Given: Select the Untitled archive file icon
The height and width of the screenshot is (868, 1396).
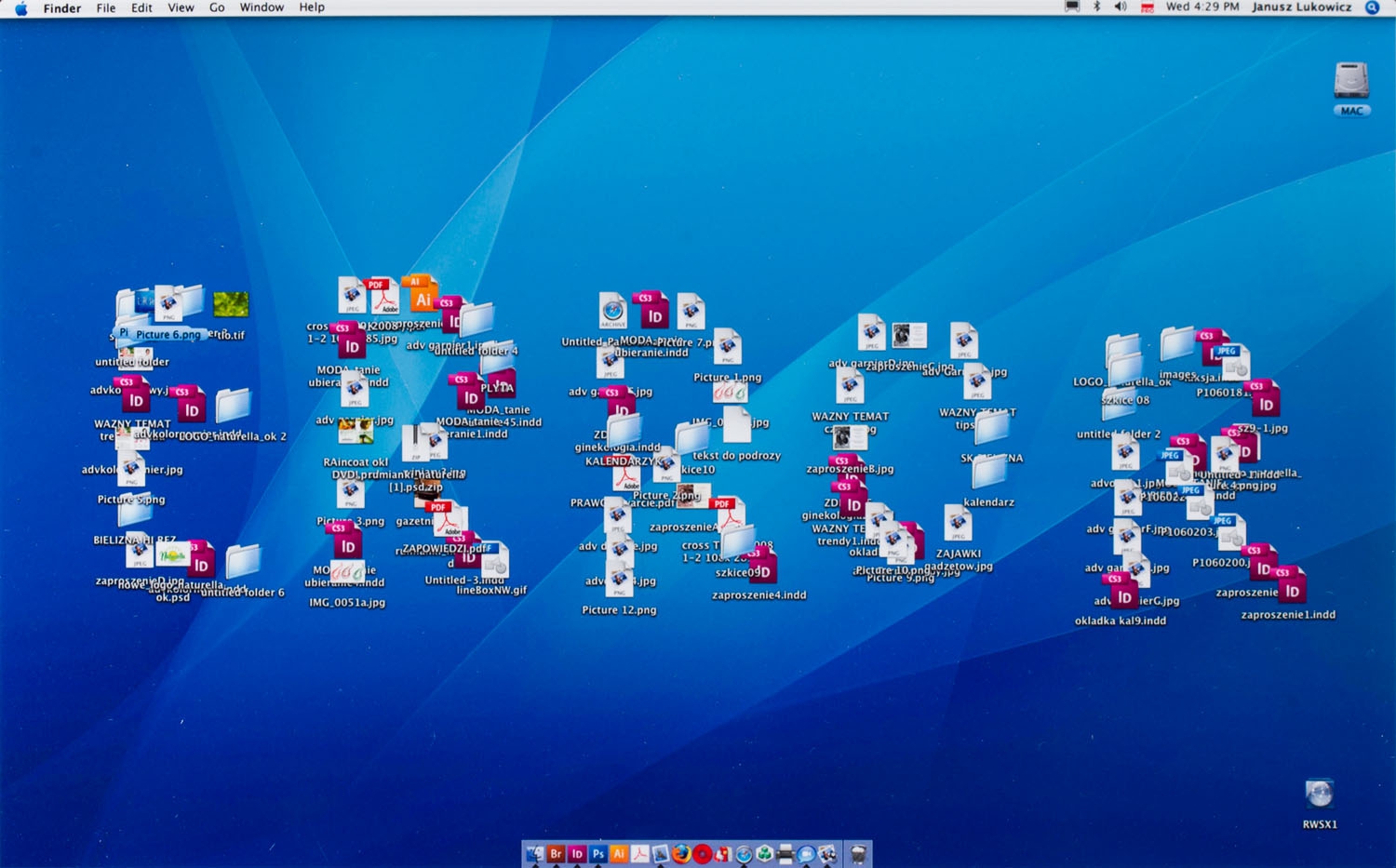Looking at the screenshot, I should click(x=613, y=311).
